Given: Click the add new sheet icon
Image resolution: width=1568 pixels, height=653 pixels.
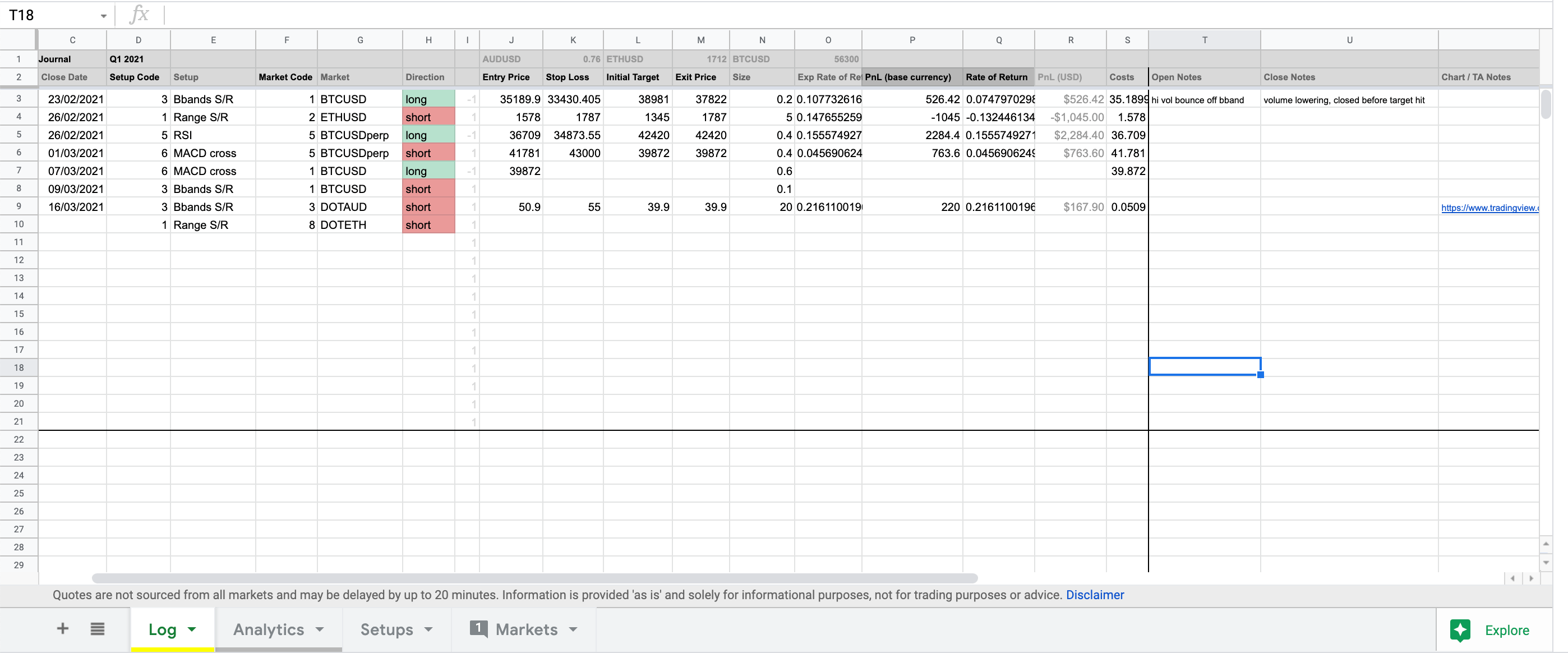Looking at the screenshot, I should tap(64, 629).
